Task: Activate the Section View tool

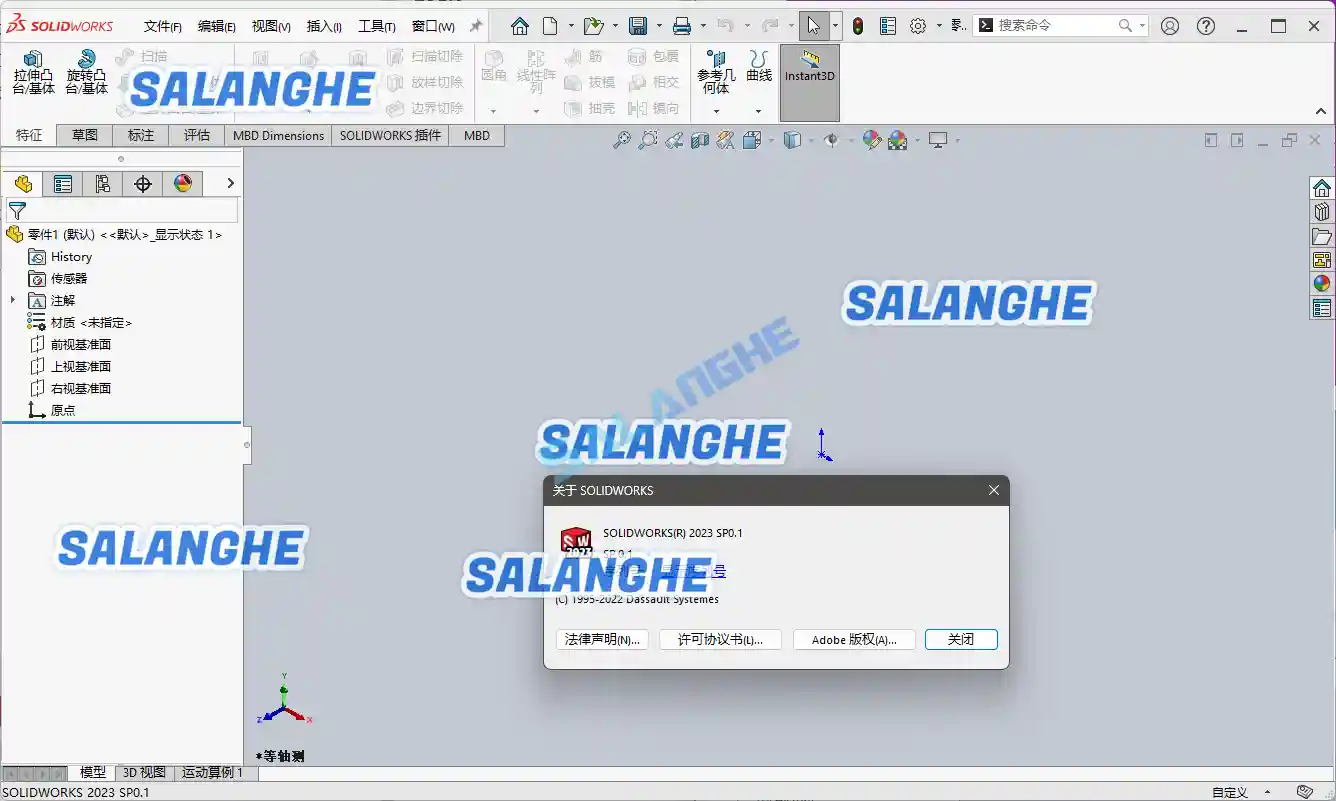Action: [698, 140]
